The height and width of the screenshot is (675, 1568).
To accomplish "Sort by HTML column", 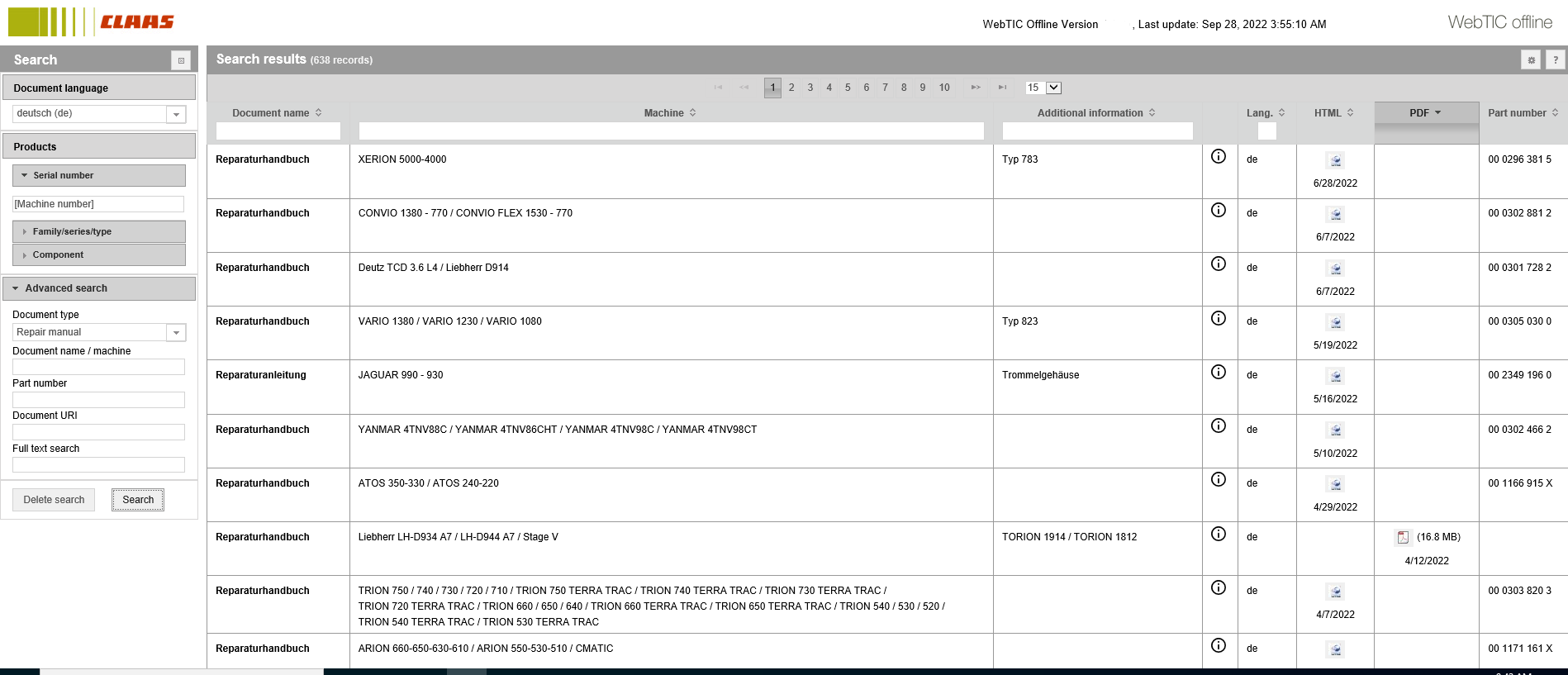I will tap(1334, 113).
